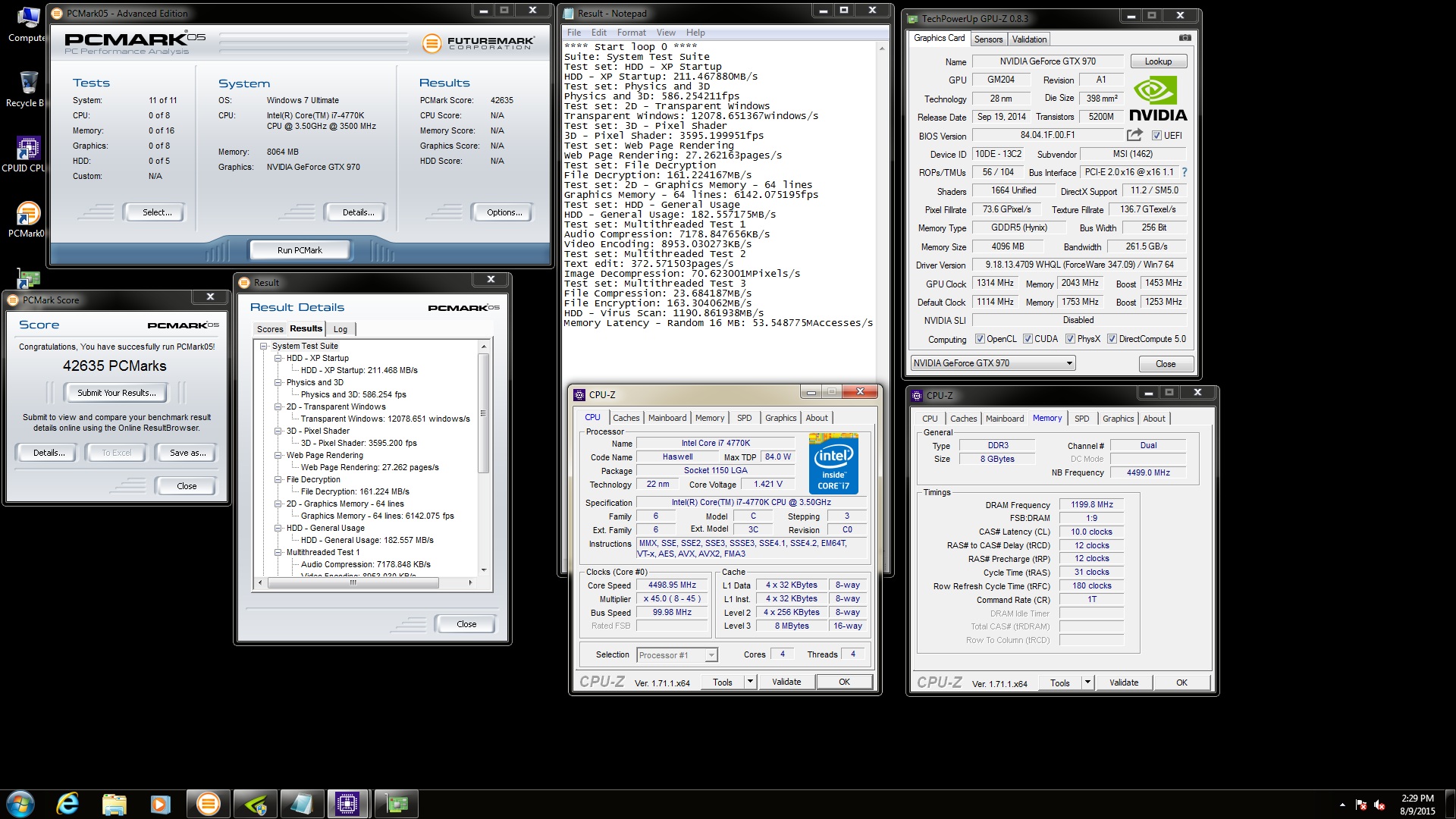This screenshot has width=1456, height=819.
Task: Switch to Notepad via taskbar icon
Action: tap(301, 804)
